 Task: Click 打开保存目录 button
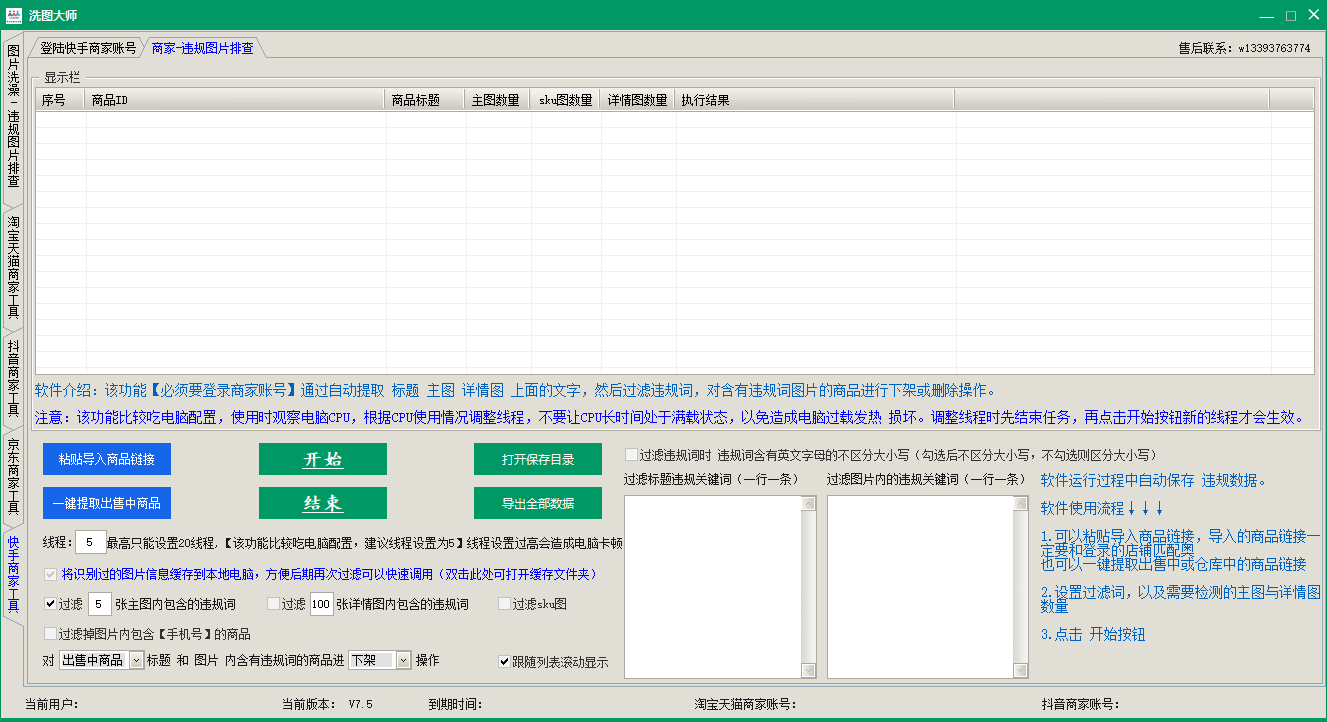[538, 459]
